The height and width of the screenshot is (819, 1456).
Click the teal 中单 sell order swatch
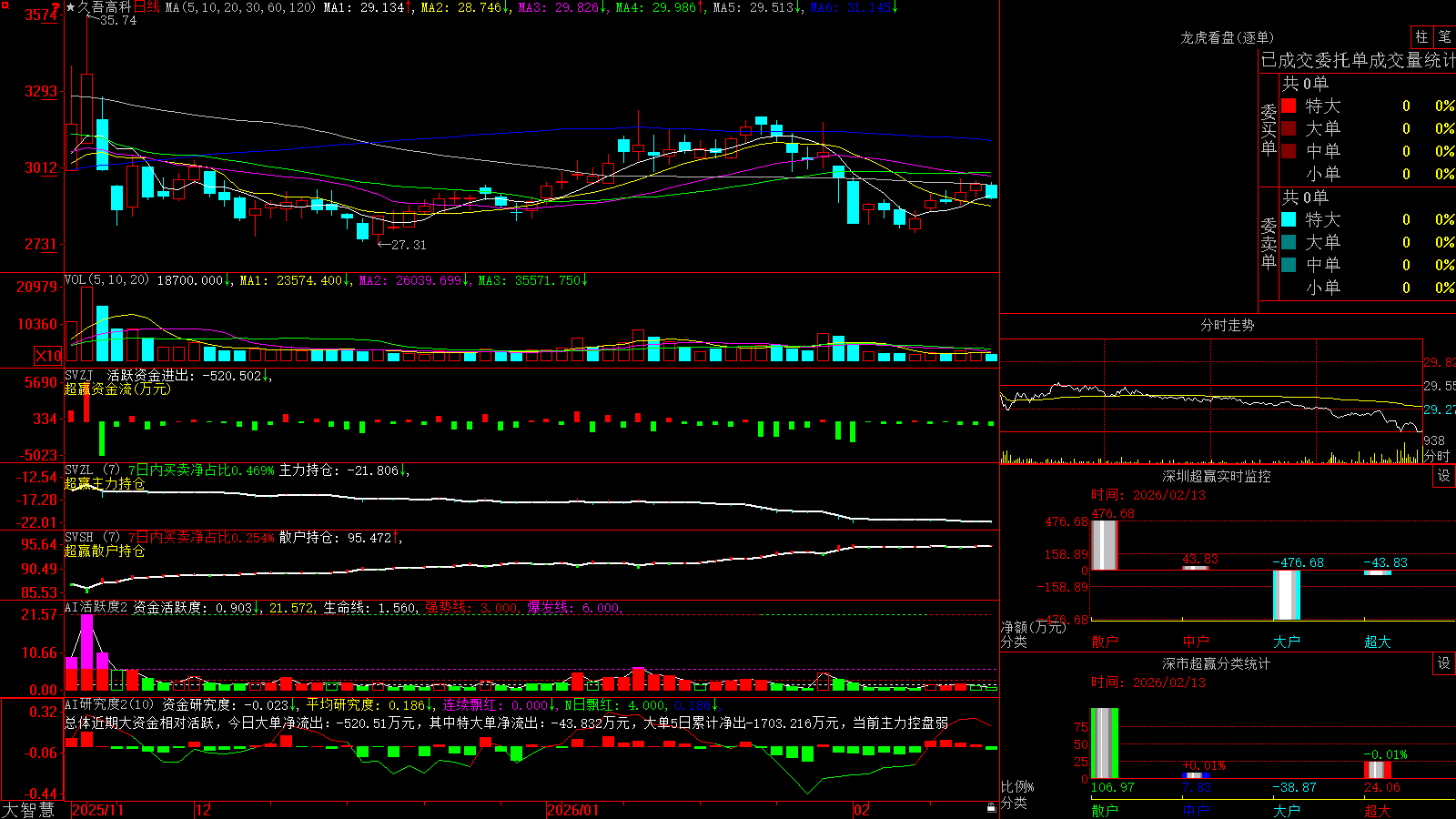[x=1289, y=265]
